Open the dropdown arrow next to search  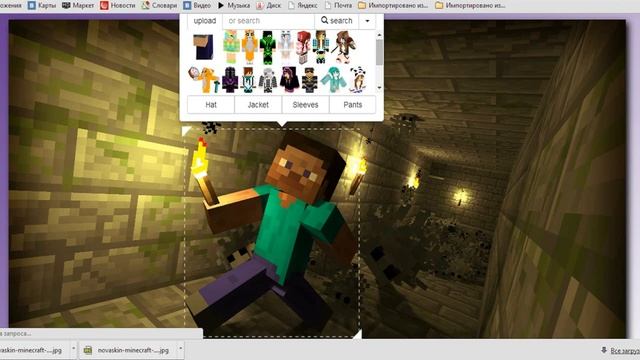coord(367,21)
